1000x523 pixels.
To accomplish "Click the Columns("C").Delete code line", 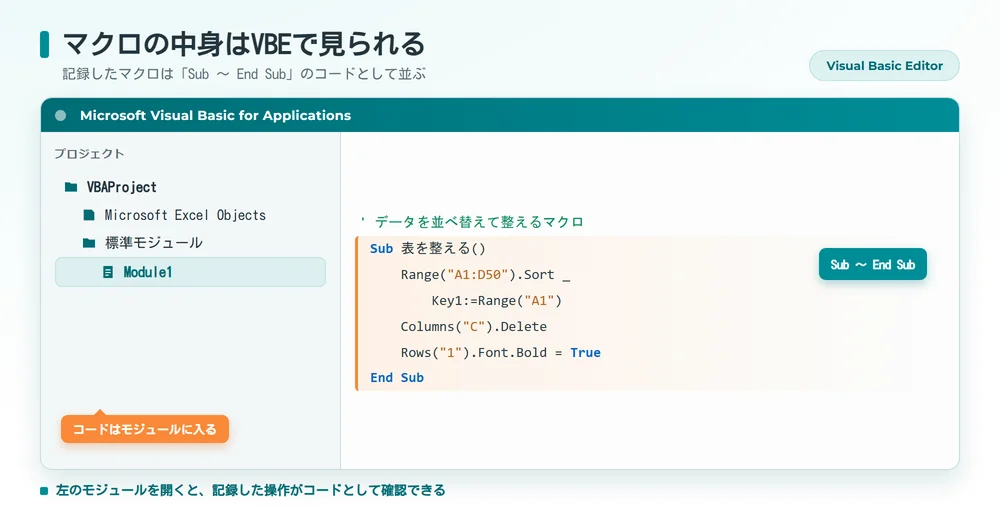I will [x=473, y=327].
